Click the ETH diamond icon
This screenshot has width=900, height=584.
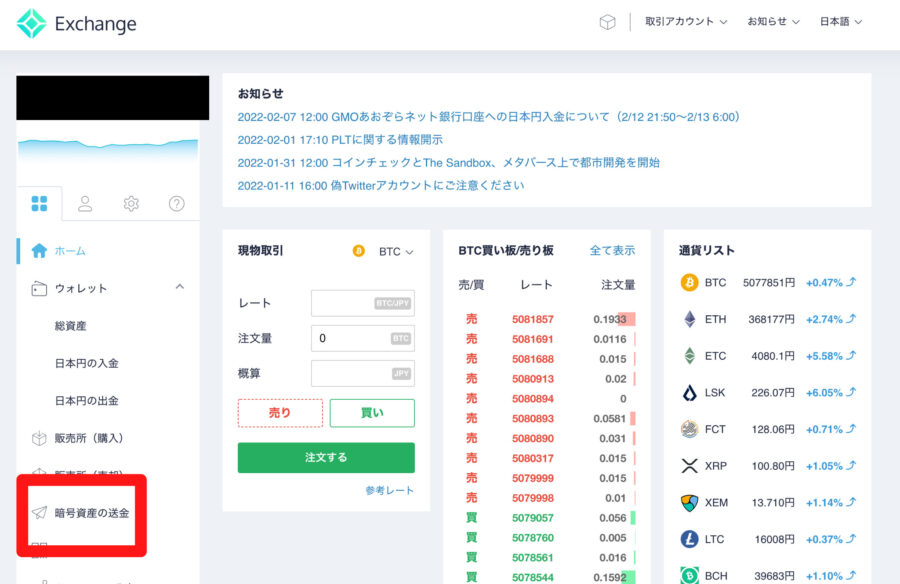[689, 319]
